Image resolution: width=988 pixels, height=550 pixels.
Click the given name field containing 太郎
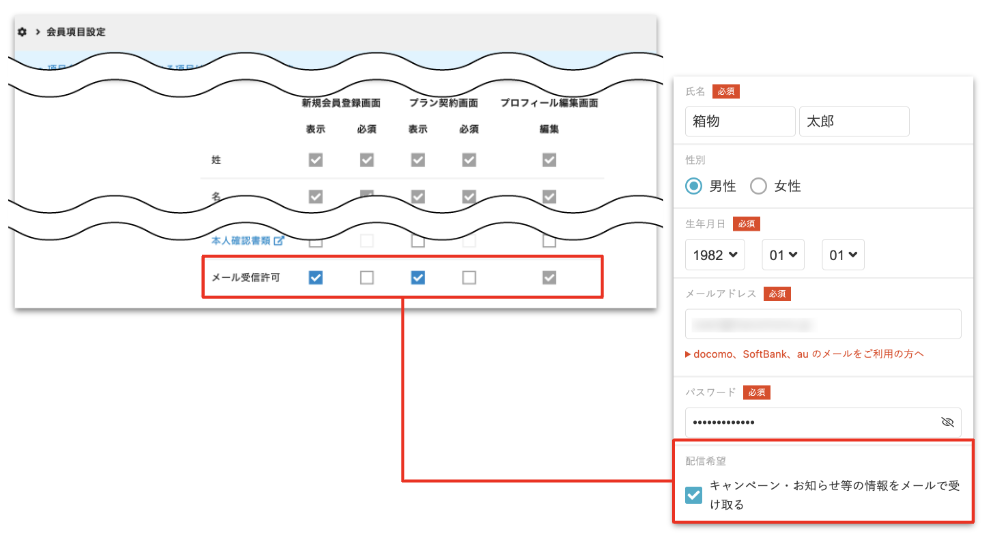[x=854, y=122]
